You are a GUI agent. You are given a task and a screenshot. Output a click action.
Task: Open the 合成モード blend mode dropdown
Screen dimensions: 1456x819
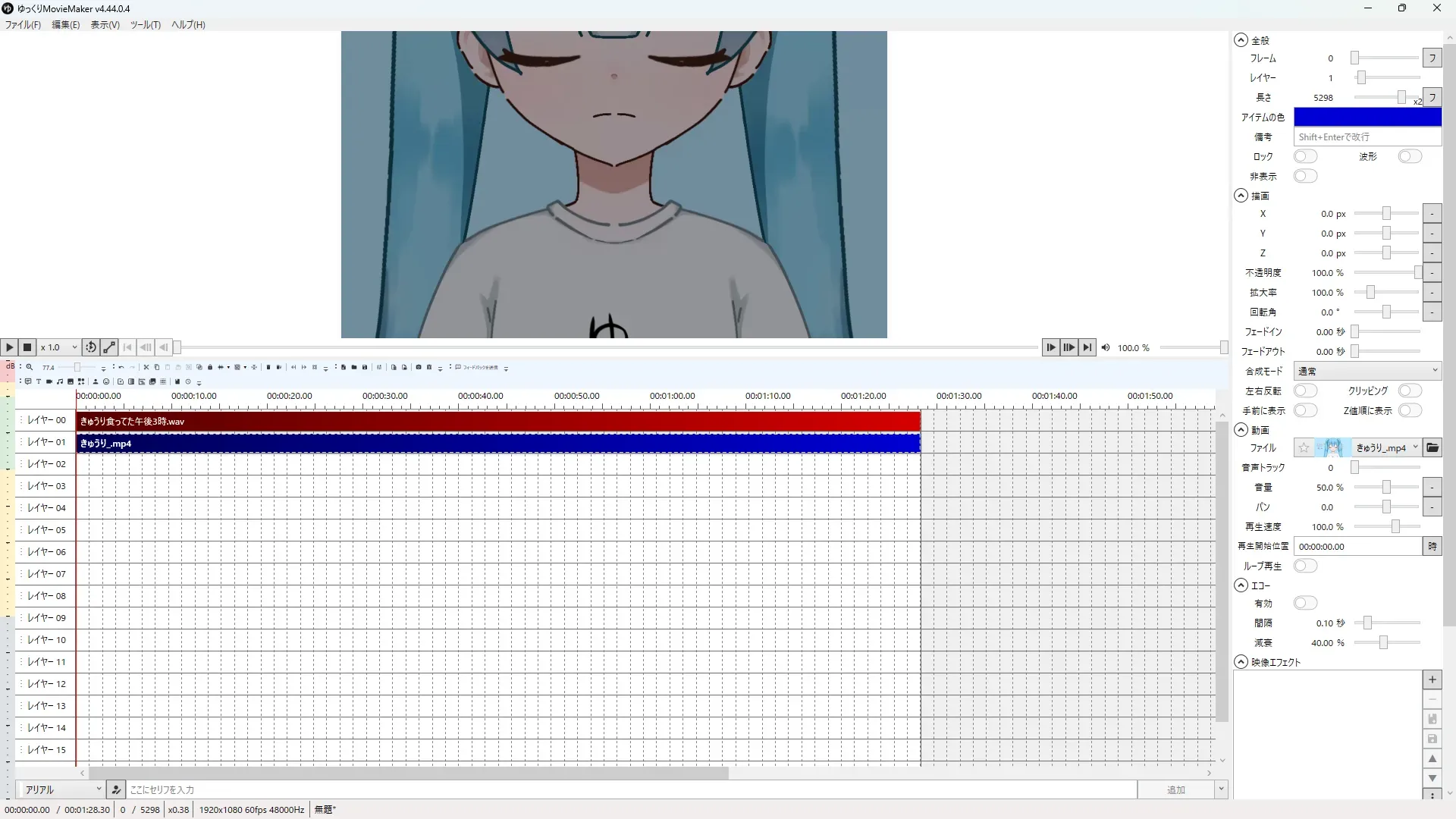1367,371
